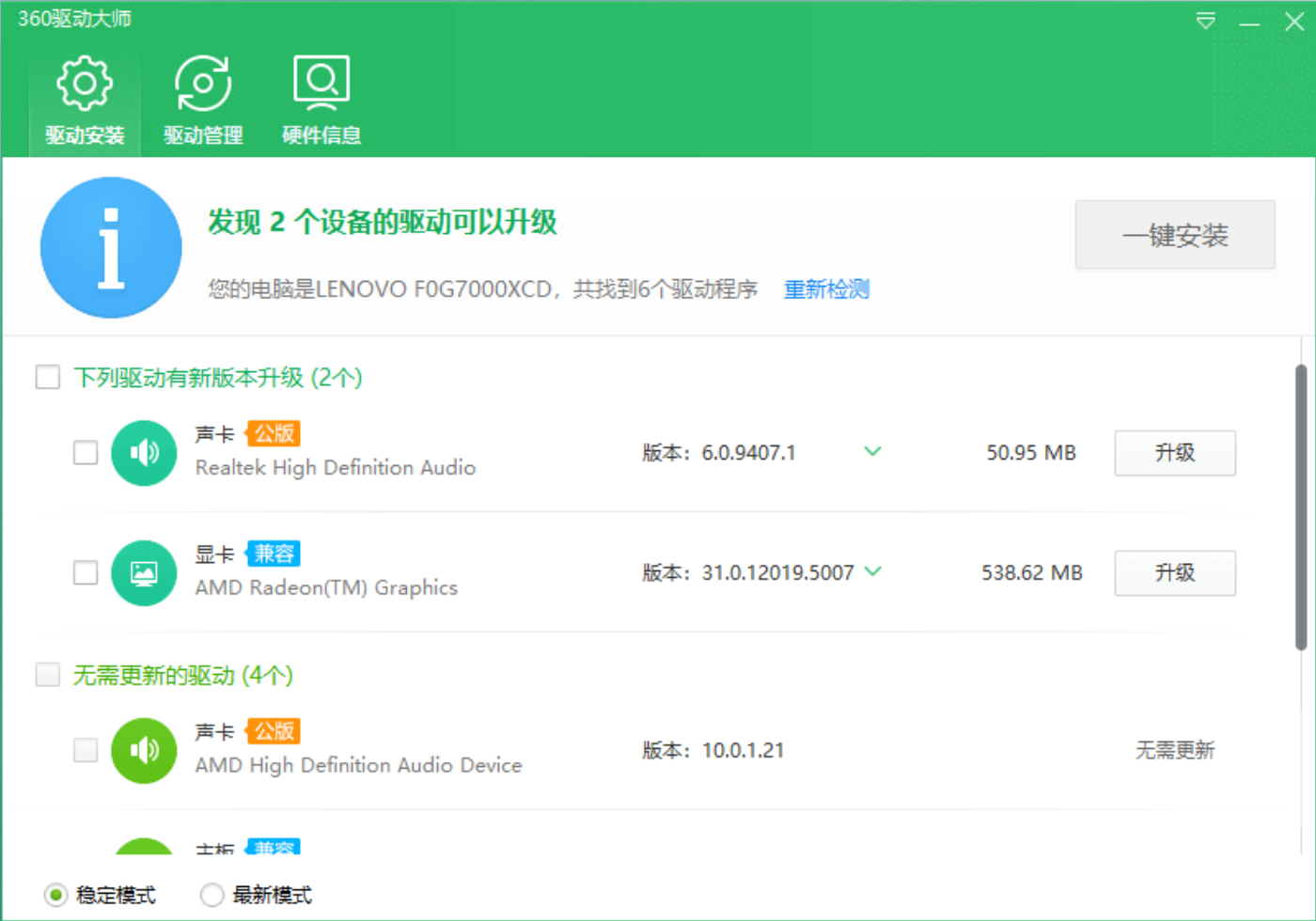Click the 无需更新 status for AMD audio
1316x921 pixels.
point(1175,750)
